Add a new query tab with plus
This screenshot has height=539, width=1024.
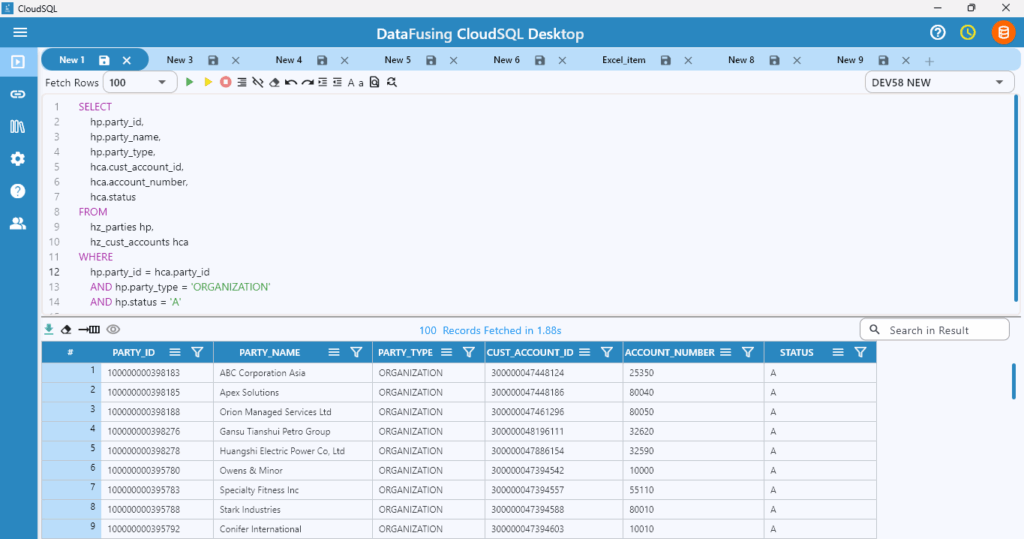[x=929, y=61]
